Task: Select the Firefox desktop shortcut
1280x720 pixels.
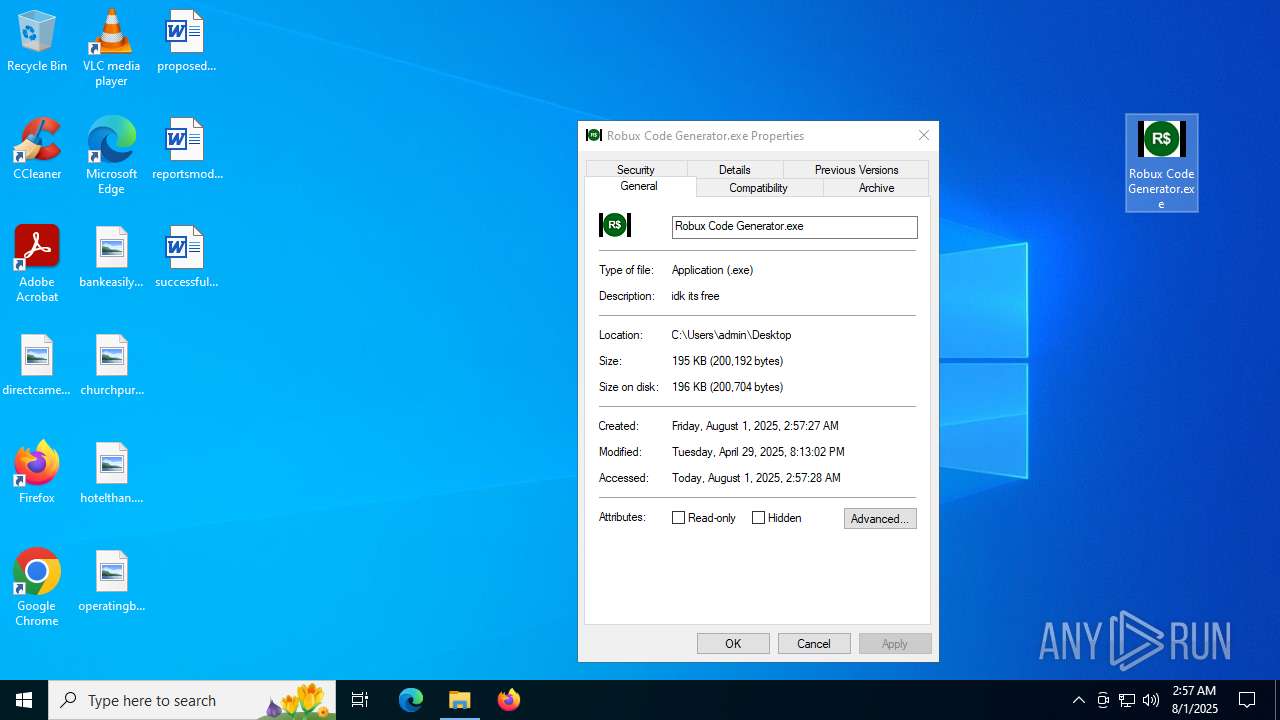Action: (x=37, y=474)
